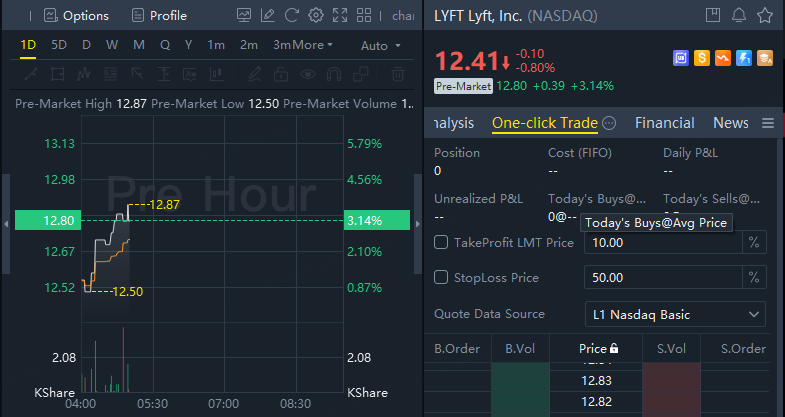The height and width of the screenshot is (417, 785).
Task: Enable StopLoss Price checkbox
Action: [441, 277]
